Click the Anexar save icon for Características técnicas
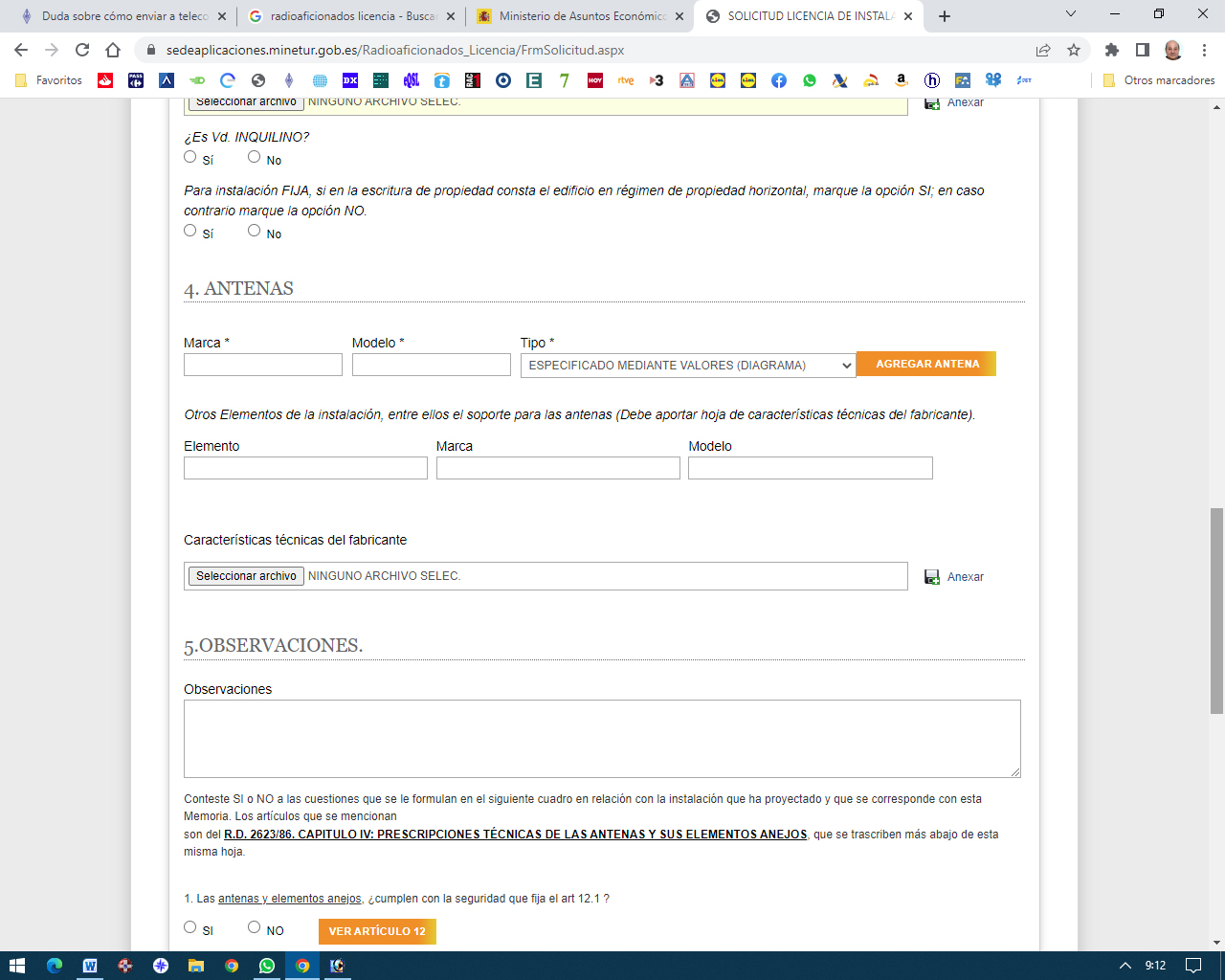Screen dimensions: 1225x980 932,577
